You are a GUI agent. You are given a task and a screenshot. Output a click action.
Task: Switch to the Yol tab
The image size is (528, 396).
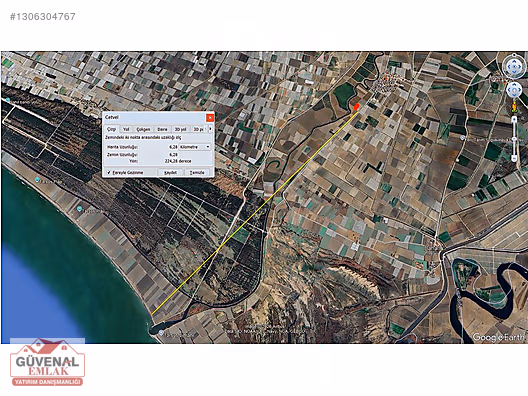pos(126,129)
